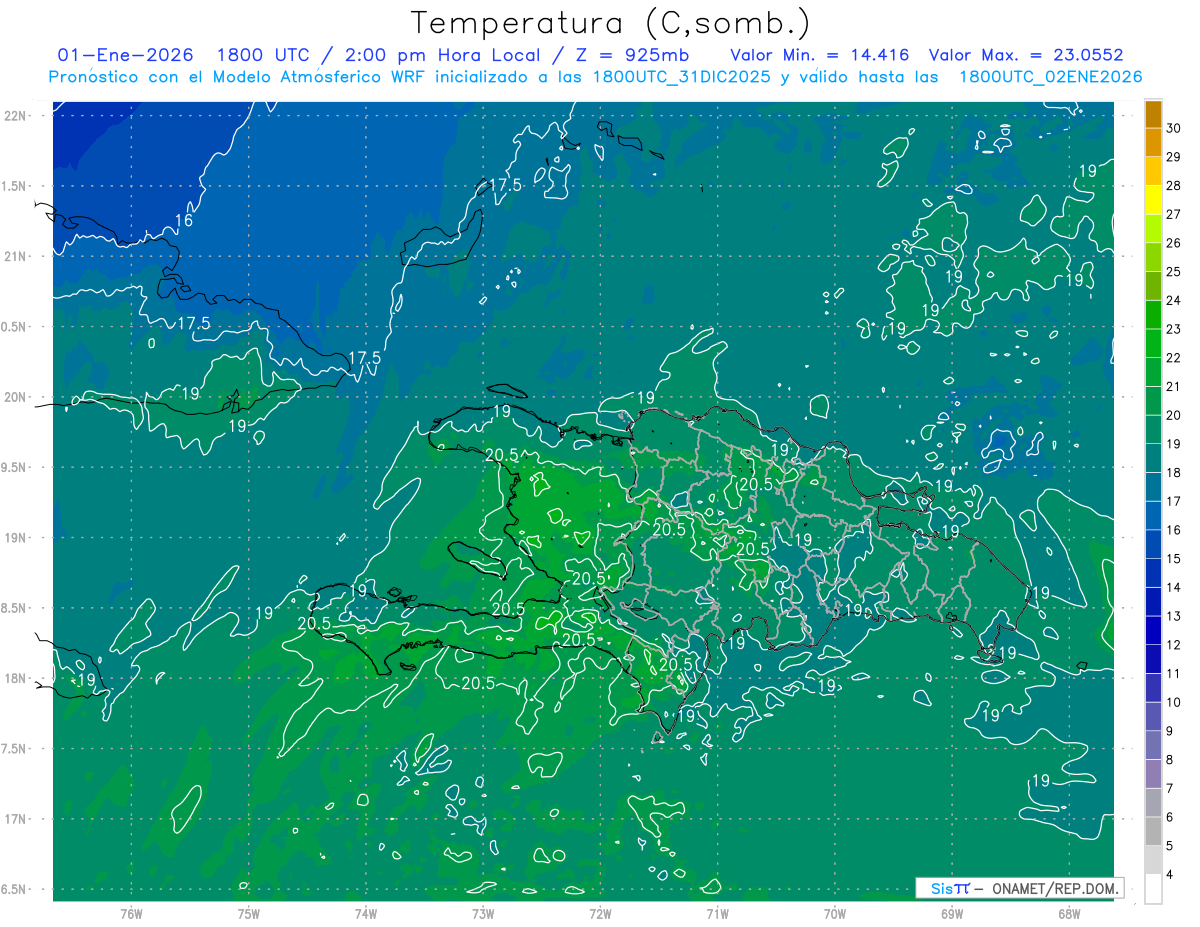Click the colorbar label '15'
Viewport: 1200px width, 927px height.
point(1174,559)
